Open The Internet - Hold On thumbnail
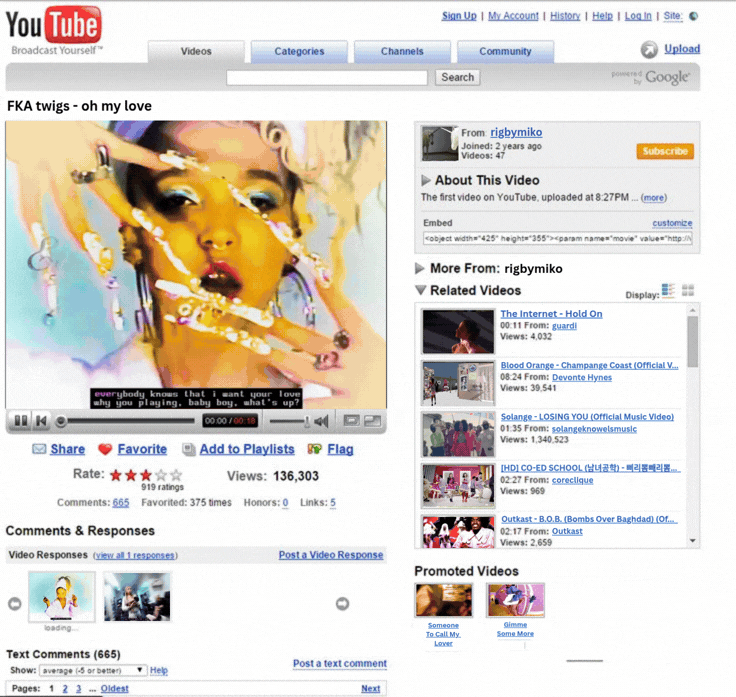The image size is (736, 697). coord(458,331)
